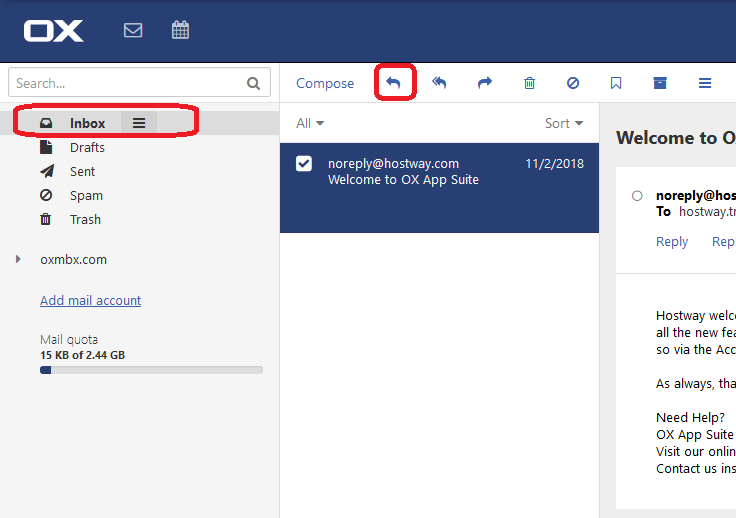The height and width of the screenshot is (518, 736).
Task: Open the Mail app envelope icon
Action: point(133,30)
